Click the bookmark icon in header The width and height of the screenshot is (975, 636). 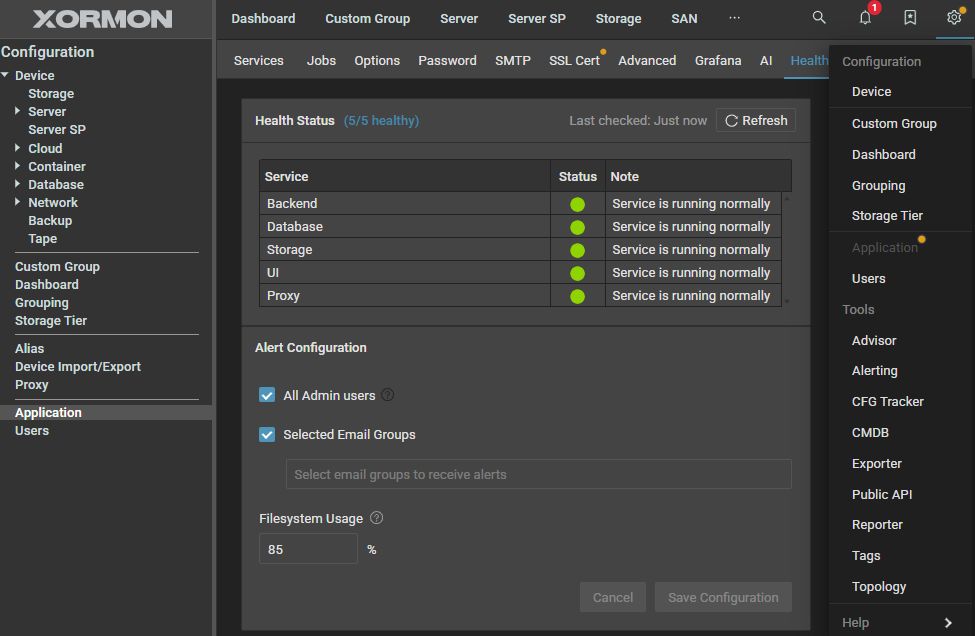pos(909,18)
